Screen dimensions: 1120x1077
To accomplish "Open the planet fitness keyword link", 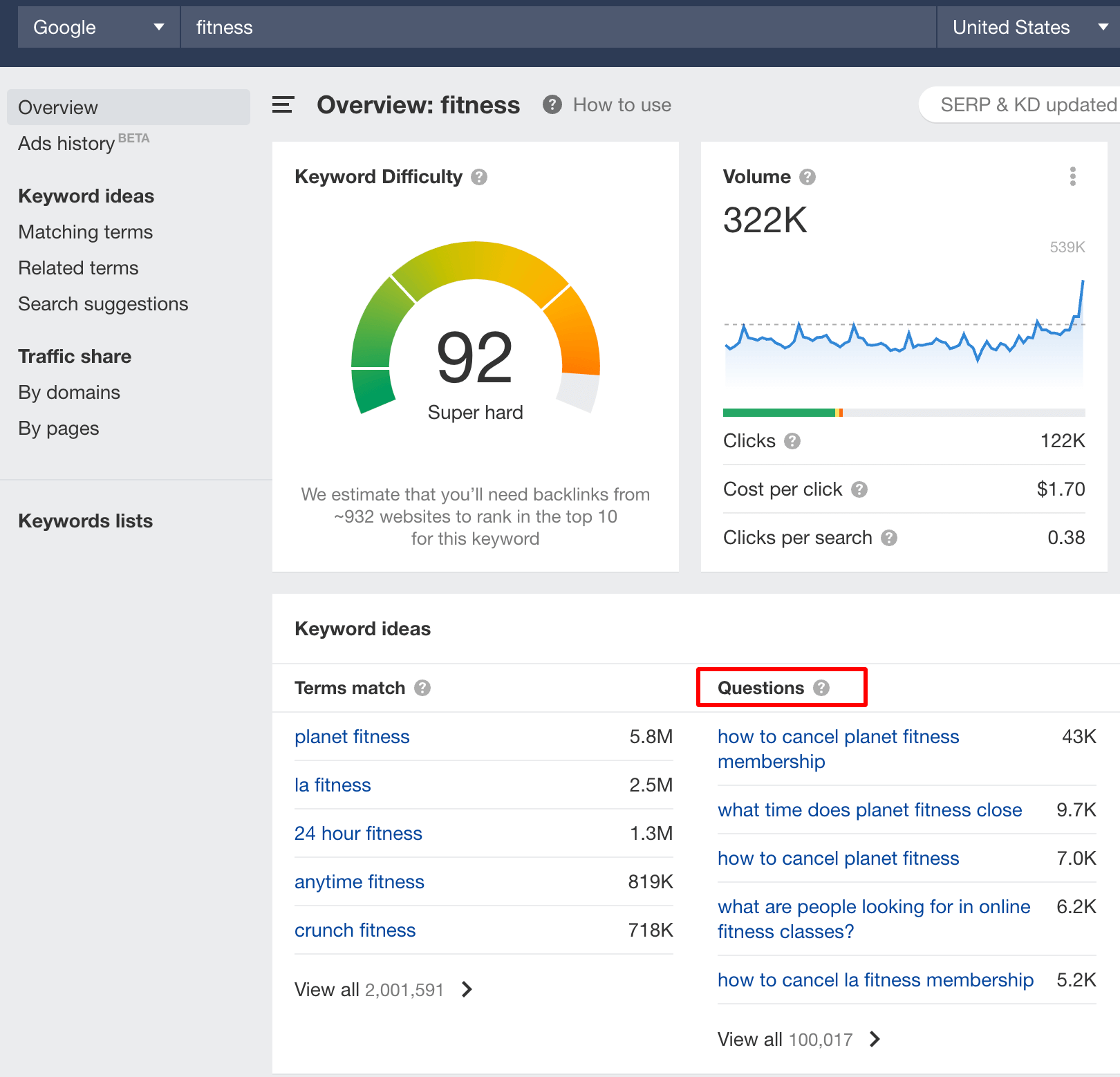I will 352,737.
